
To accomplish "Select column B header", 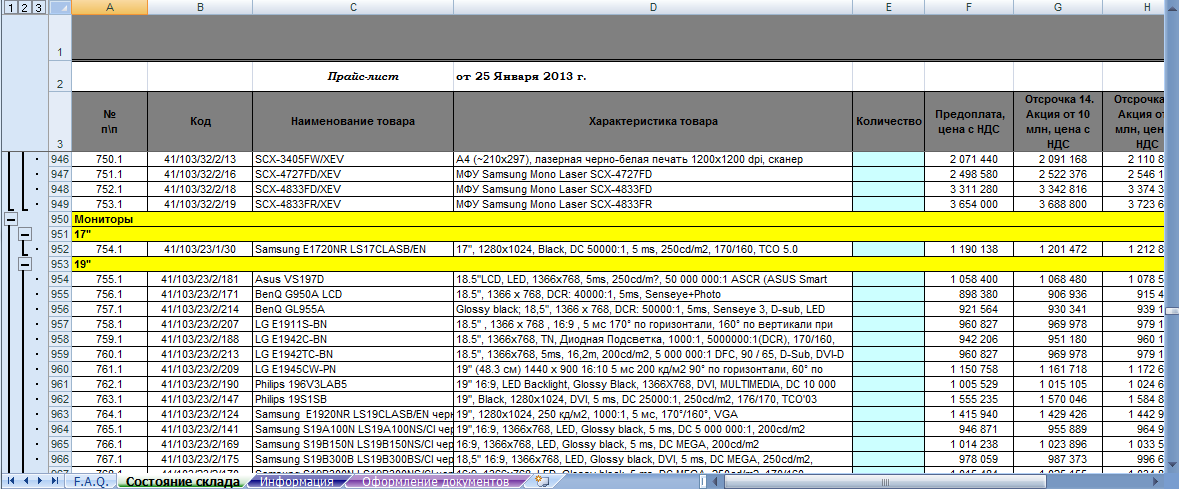I will click(200, 7).
